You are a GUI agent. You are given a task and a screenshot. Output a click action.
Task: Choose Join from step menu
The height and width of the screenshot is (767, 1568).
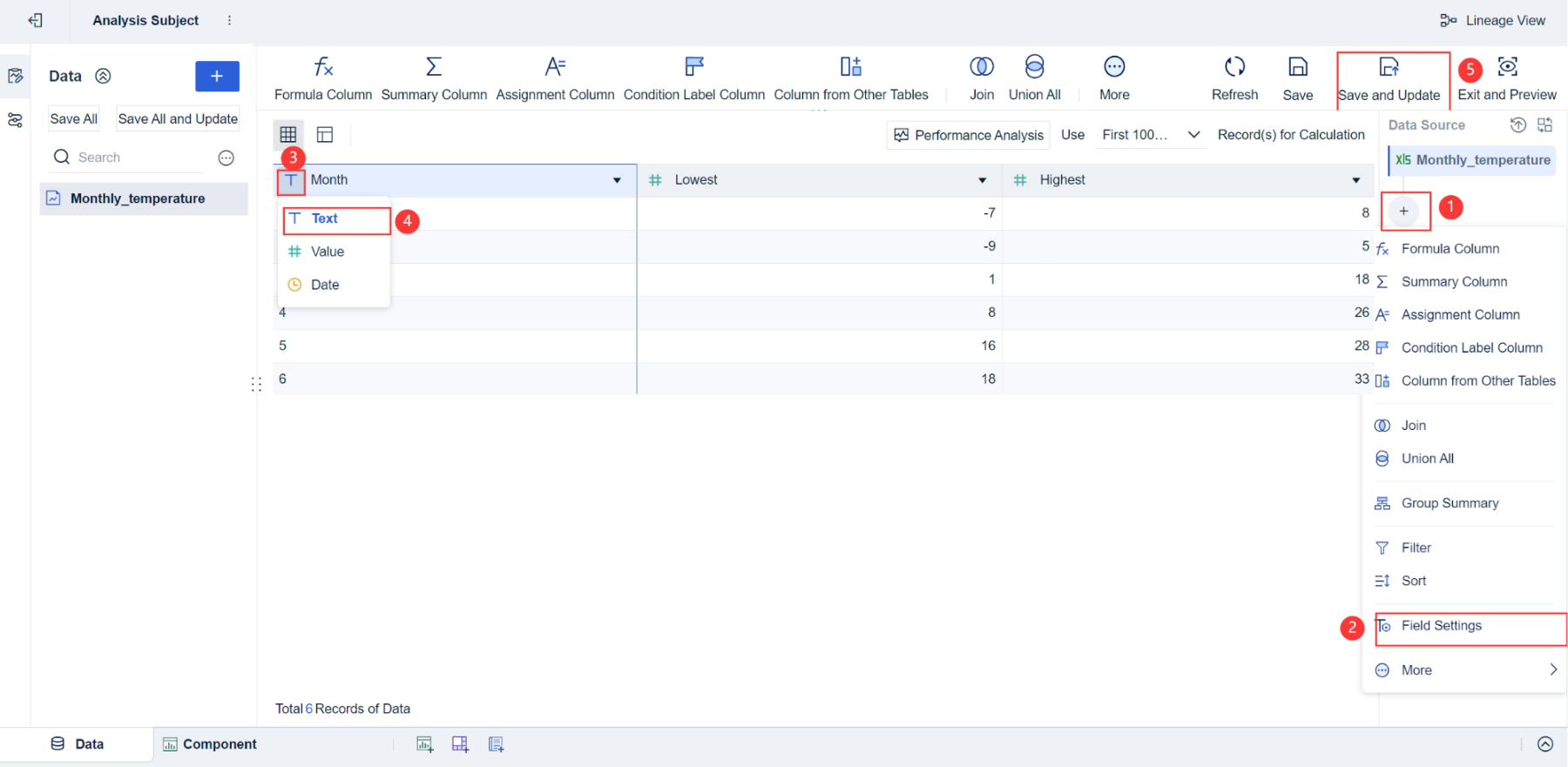click(x=1463, y=426)
